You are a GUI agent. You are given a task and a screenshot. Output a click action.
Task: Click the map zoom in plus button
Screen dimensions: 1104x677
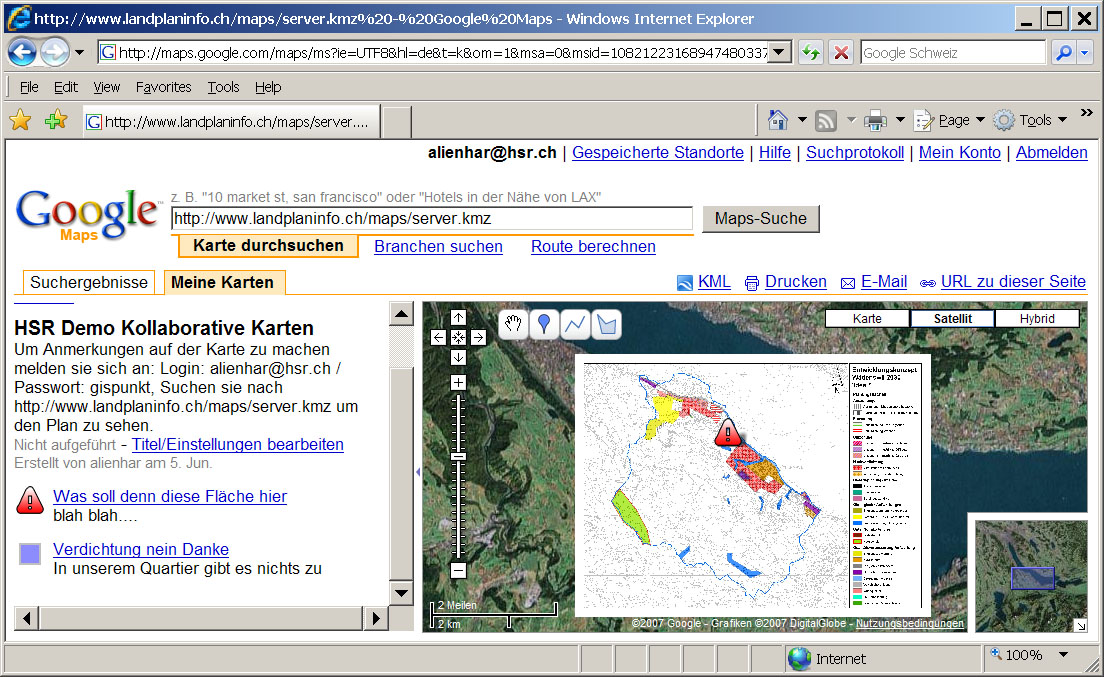(458, 383)
